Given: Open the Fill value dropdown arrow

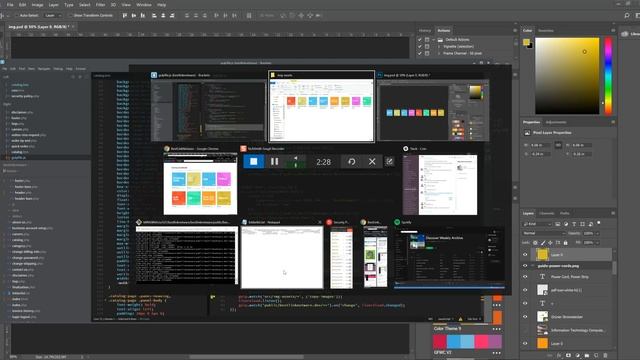Looking at the screenshot, I should (597, 243).
